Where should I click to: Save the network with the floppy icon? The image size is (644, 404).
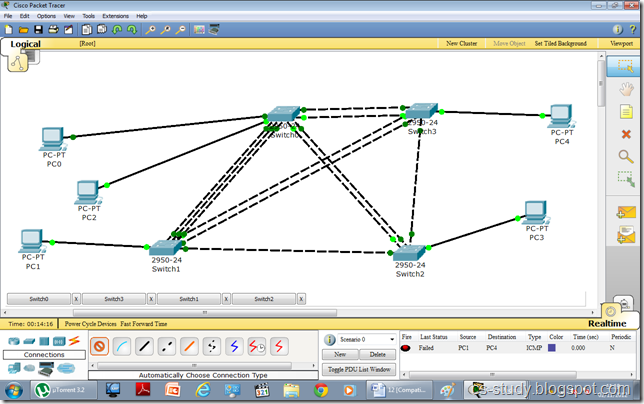[38, 30]
